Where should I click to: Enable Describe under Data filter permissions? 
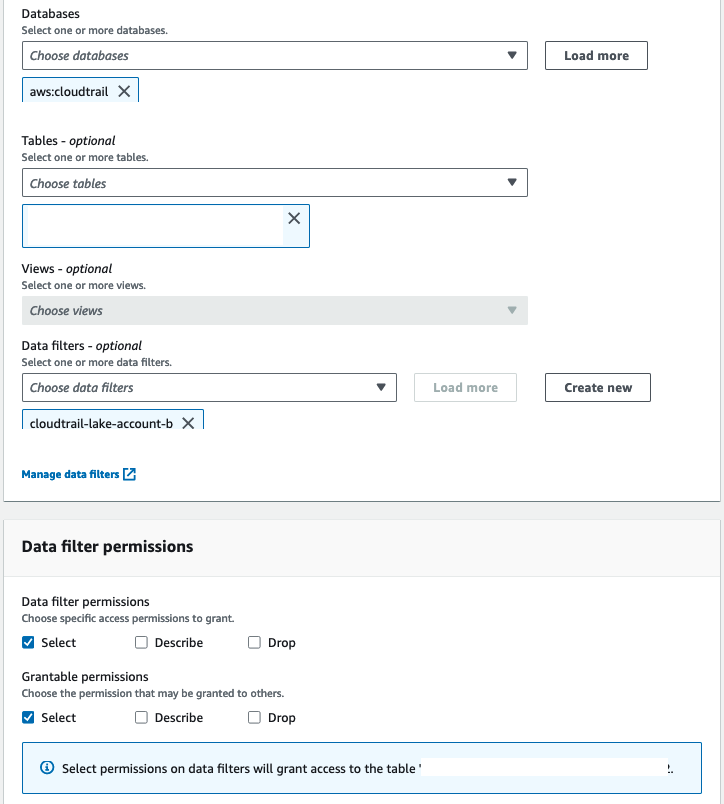coord(141,642)
